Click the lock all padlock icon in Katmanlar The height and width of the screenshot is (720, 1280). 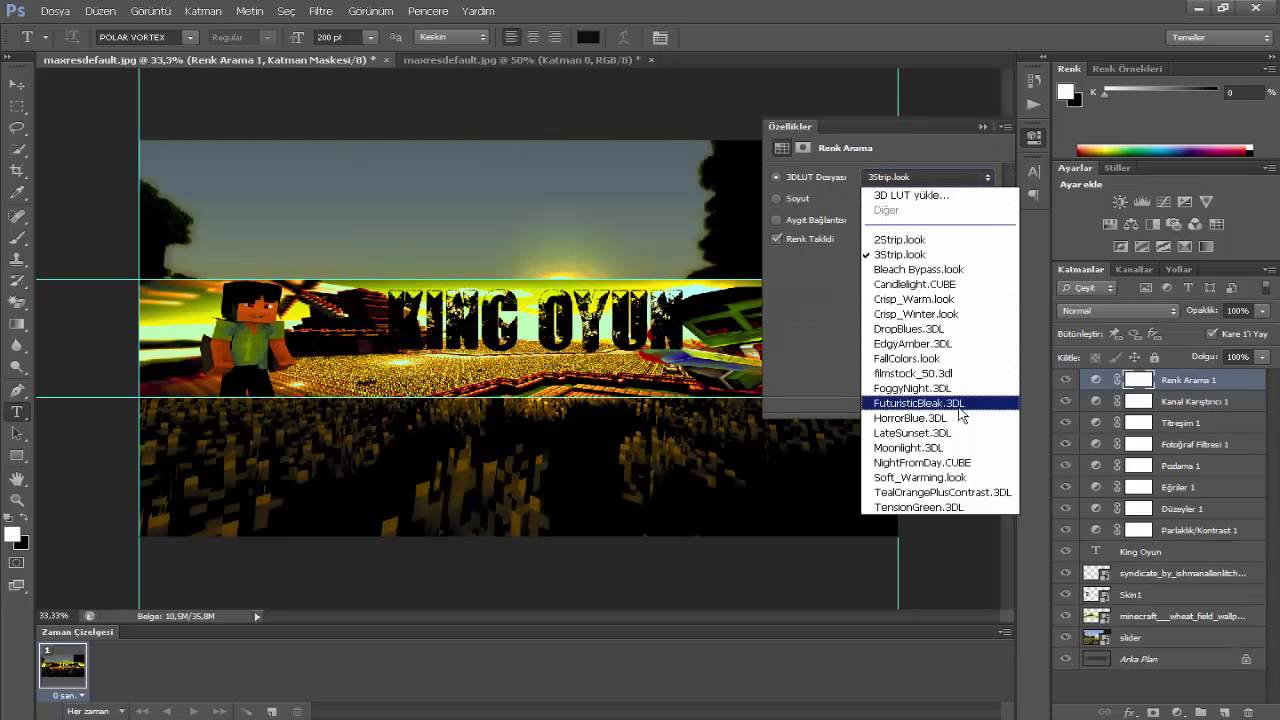click(x=1154, y=357)
